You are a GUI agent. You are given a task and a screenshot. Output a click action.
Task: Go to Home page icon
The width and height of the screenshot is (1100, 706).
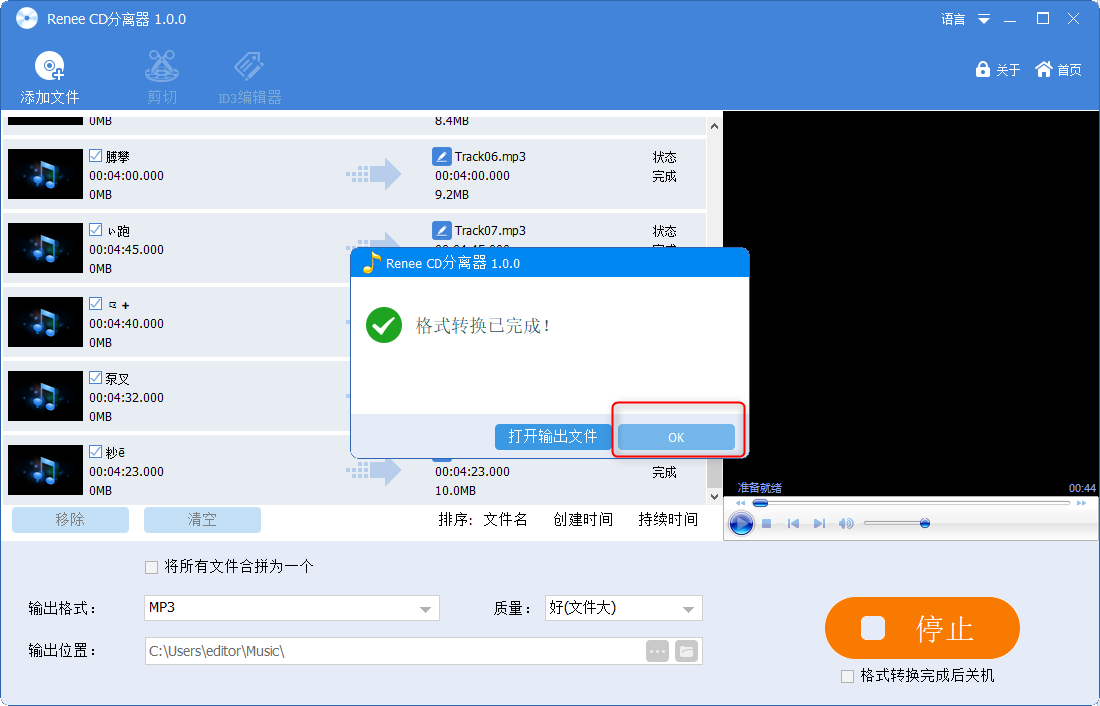[1044, 69]
